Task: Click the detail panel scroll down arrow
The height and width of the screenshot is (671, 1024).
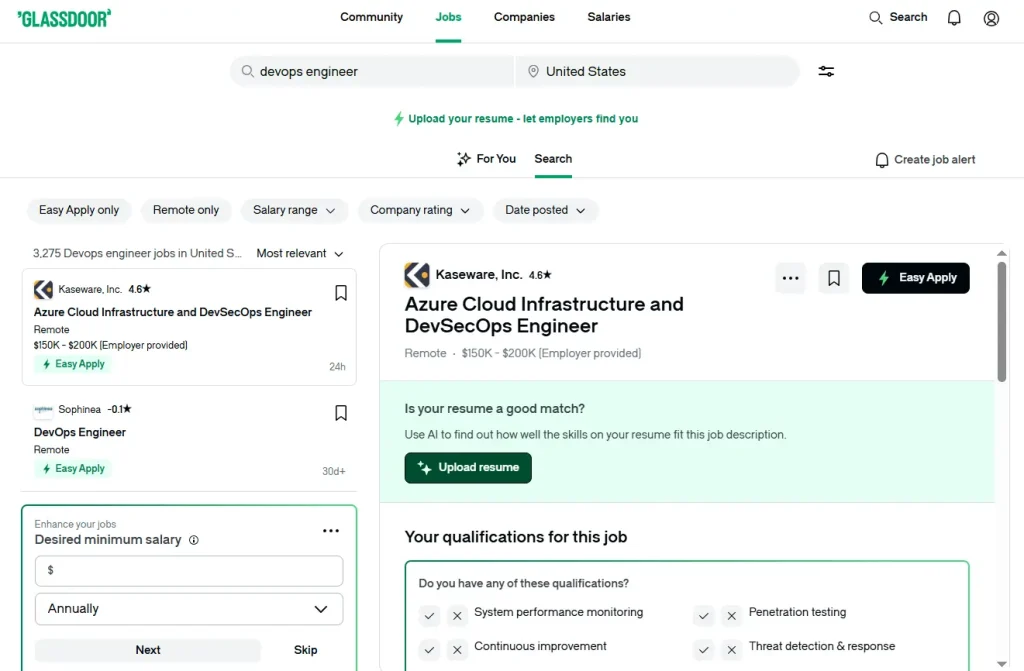Action: (x=1002, y=664)
